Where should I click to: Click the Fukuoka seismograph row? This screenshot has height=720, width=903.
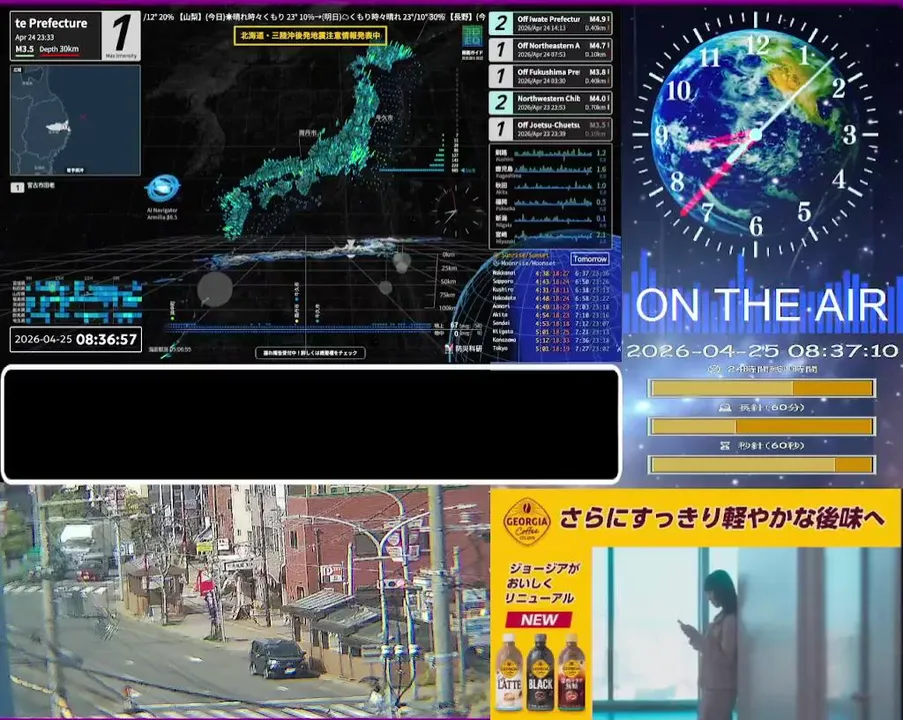click(551, 204)
